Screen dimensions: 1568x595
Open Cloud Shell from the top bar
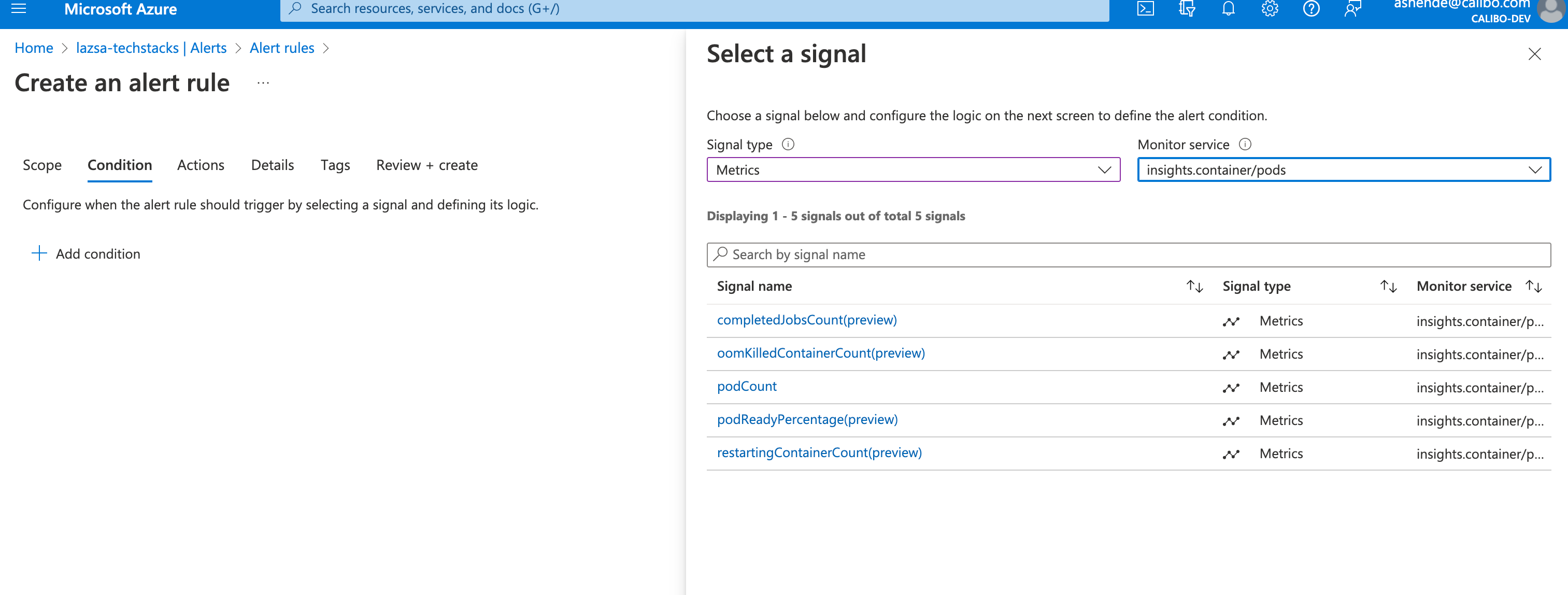point(1146,8)
